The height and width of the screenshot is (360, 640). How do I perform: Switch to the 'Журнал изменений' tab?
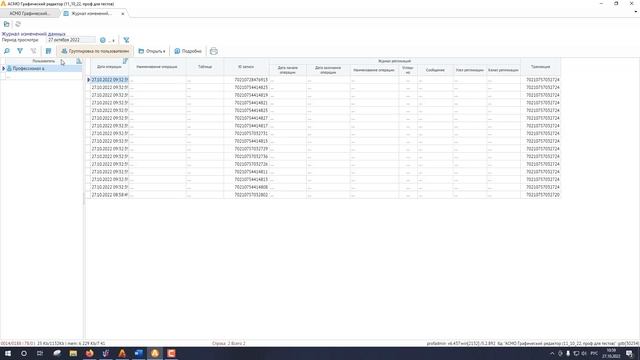[91, 13]
